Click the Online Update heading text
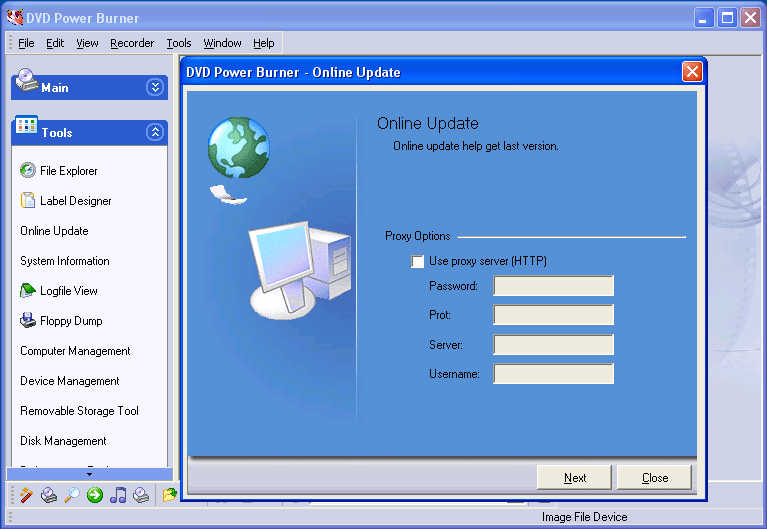Image resolution: width=767 pixels, height=529 pixels. coord(428,123)
